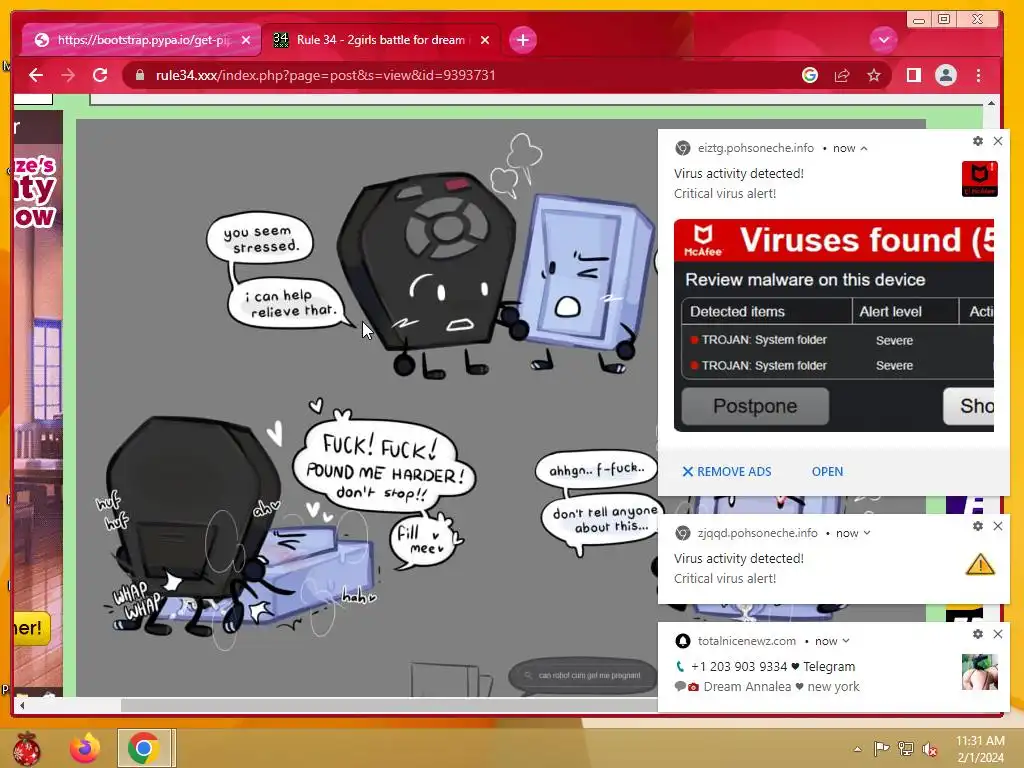The height and width of the screenshot is (768, 1024).
Task: Click the Google icon in address bar
Action: (810, 75)
